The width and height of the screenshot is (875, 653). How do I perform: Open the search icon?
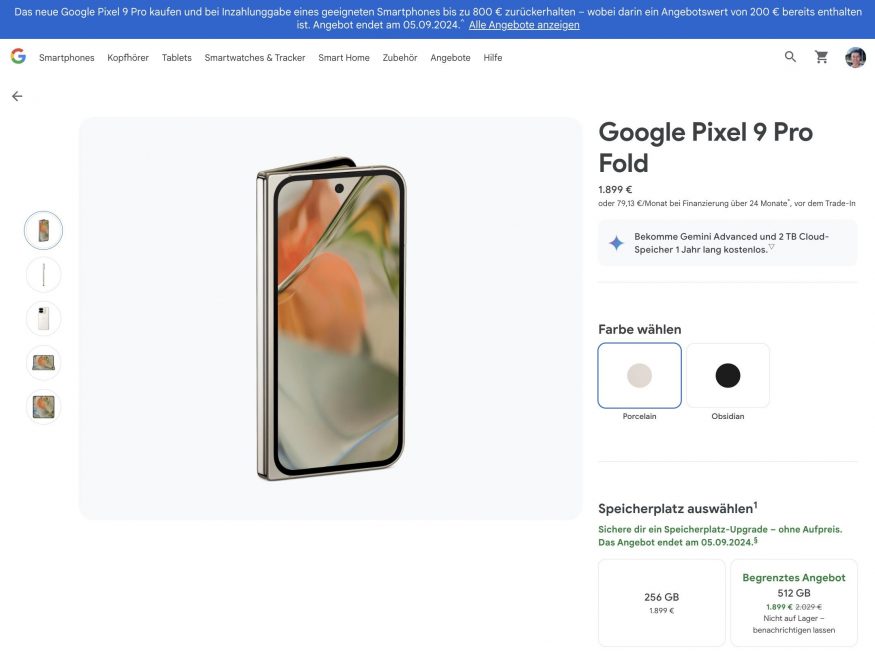coord(790,57)
